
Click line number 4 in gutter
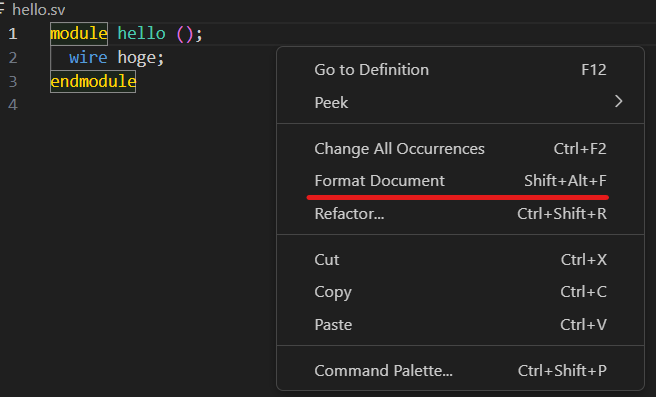[x=13, y=105]
